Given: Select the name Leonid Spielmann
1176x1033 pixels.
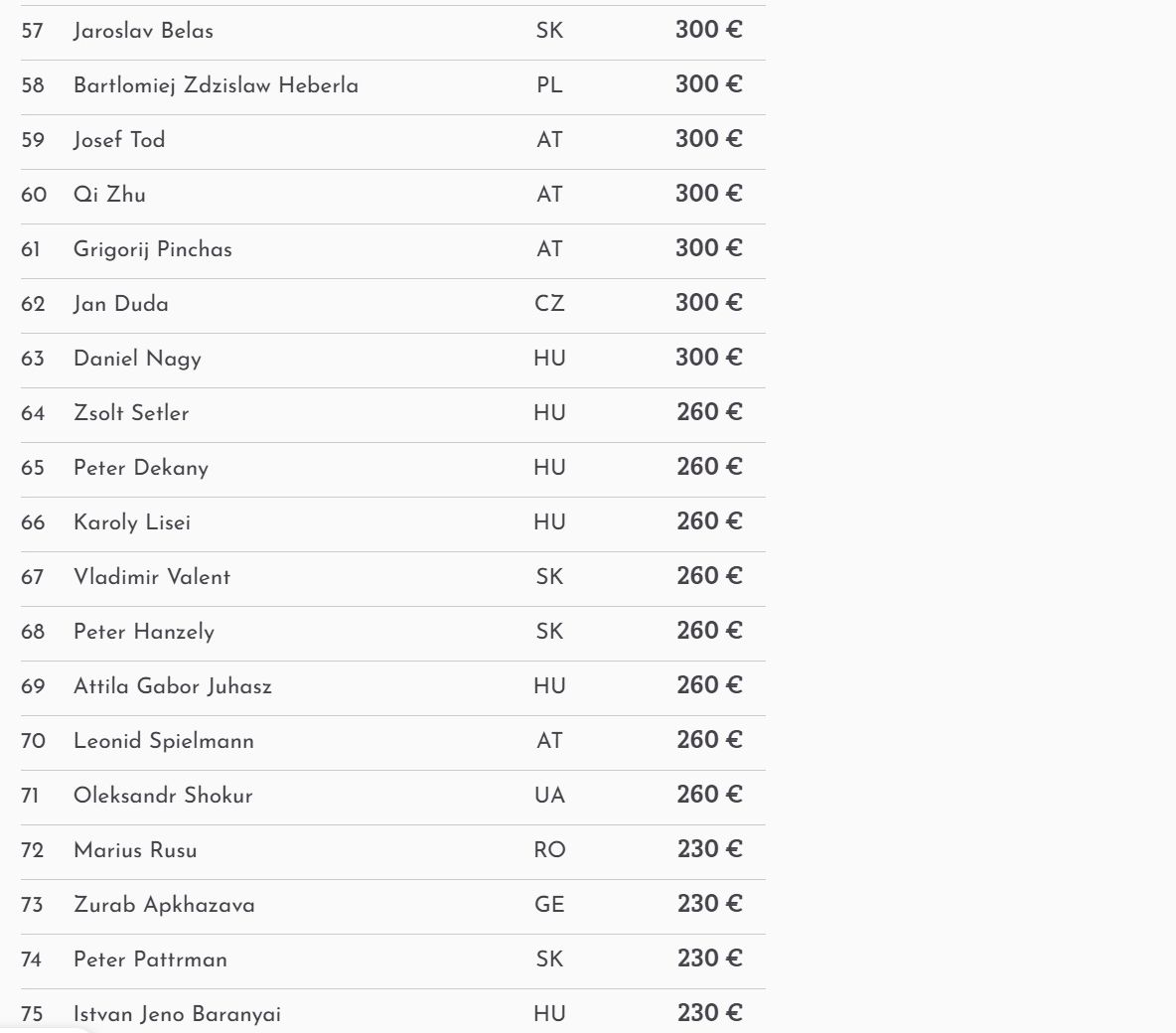Looking at the screenshot, I should pyautogui.click(x=164, y=741).
